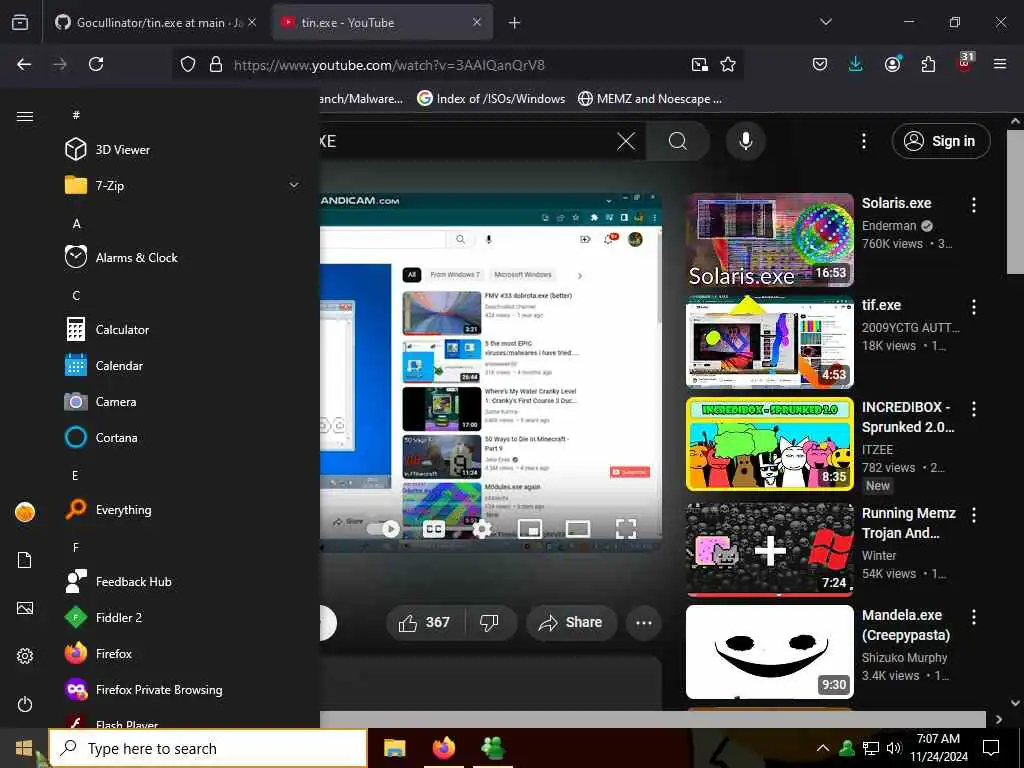Search with voice microphone button
The height and width of the screenshot is (768, 1024).
click(x=745, y=141)
